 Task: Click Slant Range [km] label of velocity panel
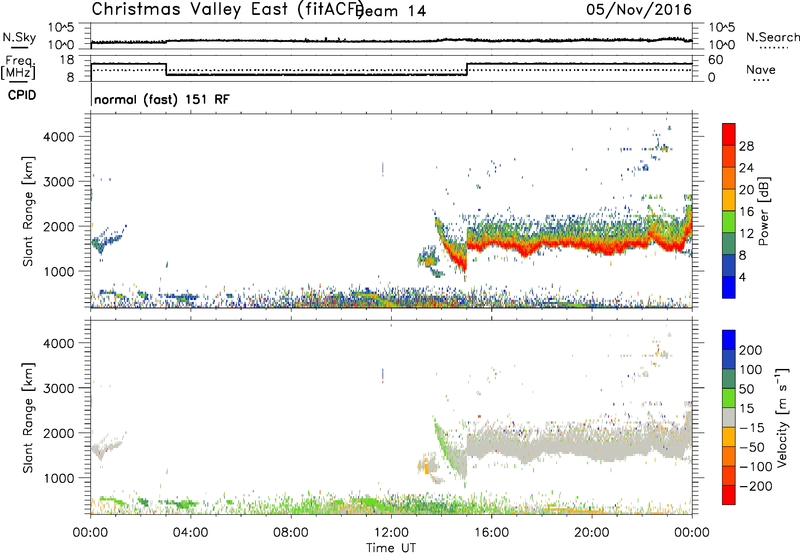(x=28, y=418)
